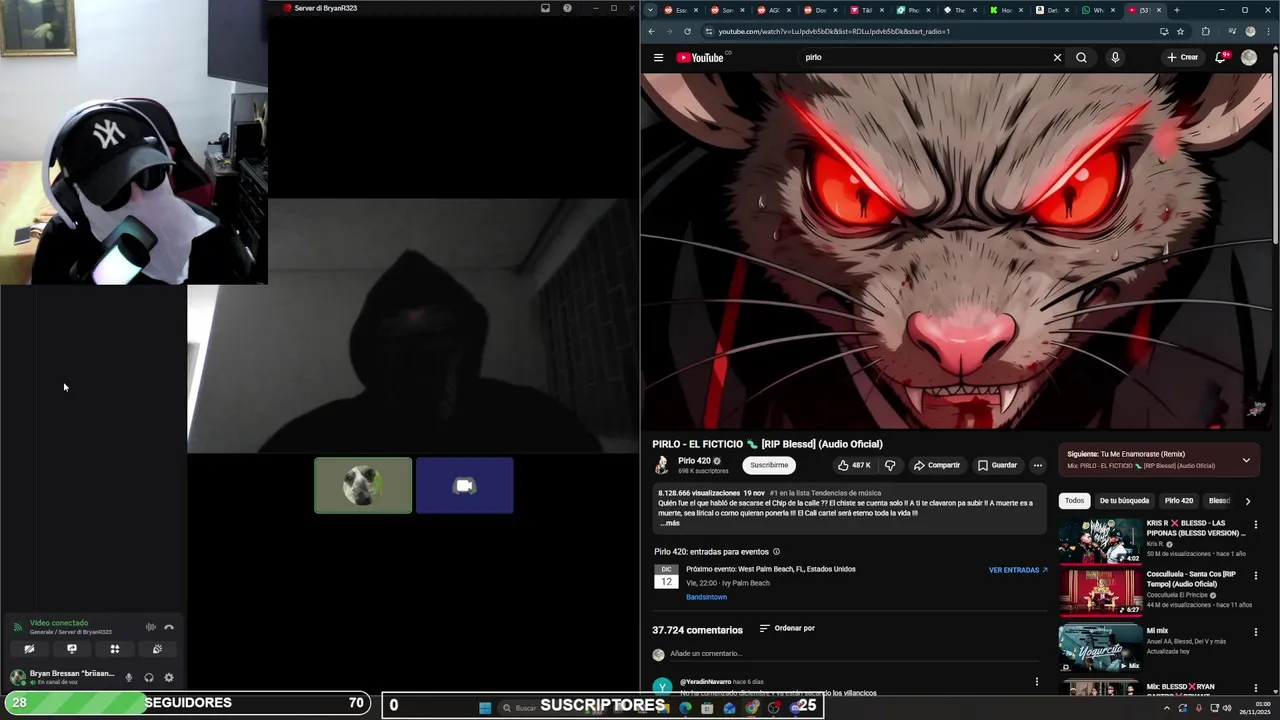This screenshot has width=1280, height=720.
Task: Open Windows Start menu on taskbar
Action: tap(485, 708)
